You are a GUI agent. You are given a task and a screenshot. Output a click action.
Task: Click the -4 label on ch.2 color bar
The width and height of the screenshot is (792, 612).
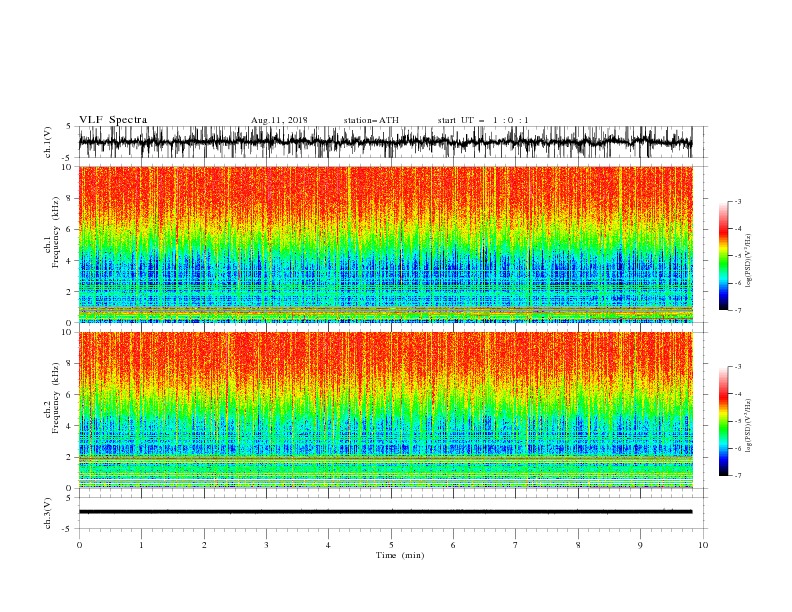(738, 394)
